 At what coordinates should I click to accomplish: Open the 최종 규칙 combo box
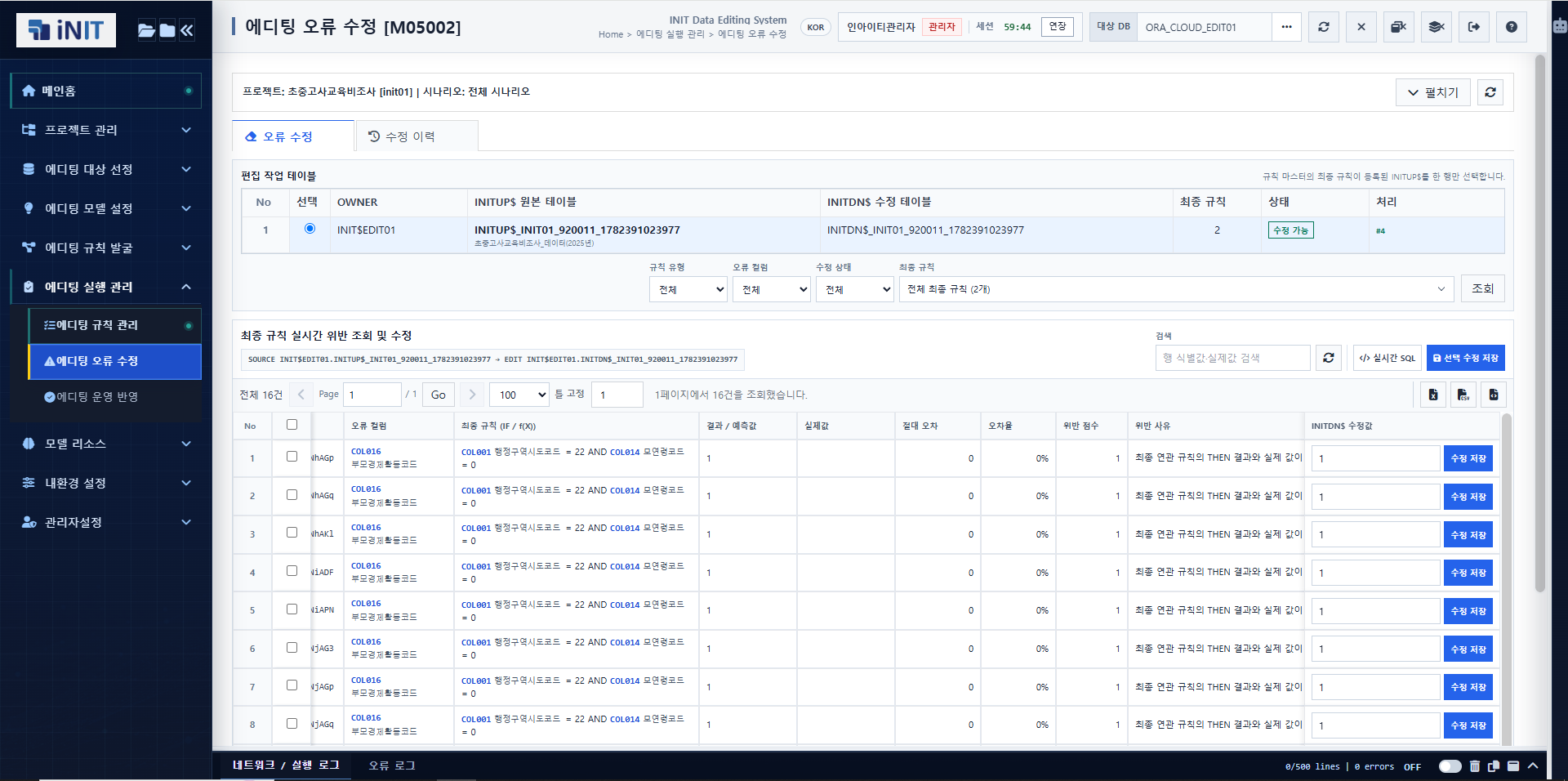pos(1176,289)
